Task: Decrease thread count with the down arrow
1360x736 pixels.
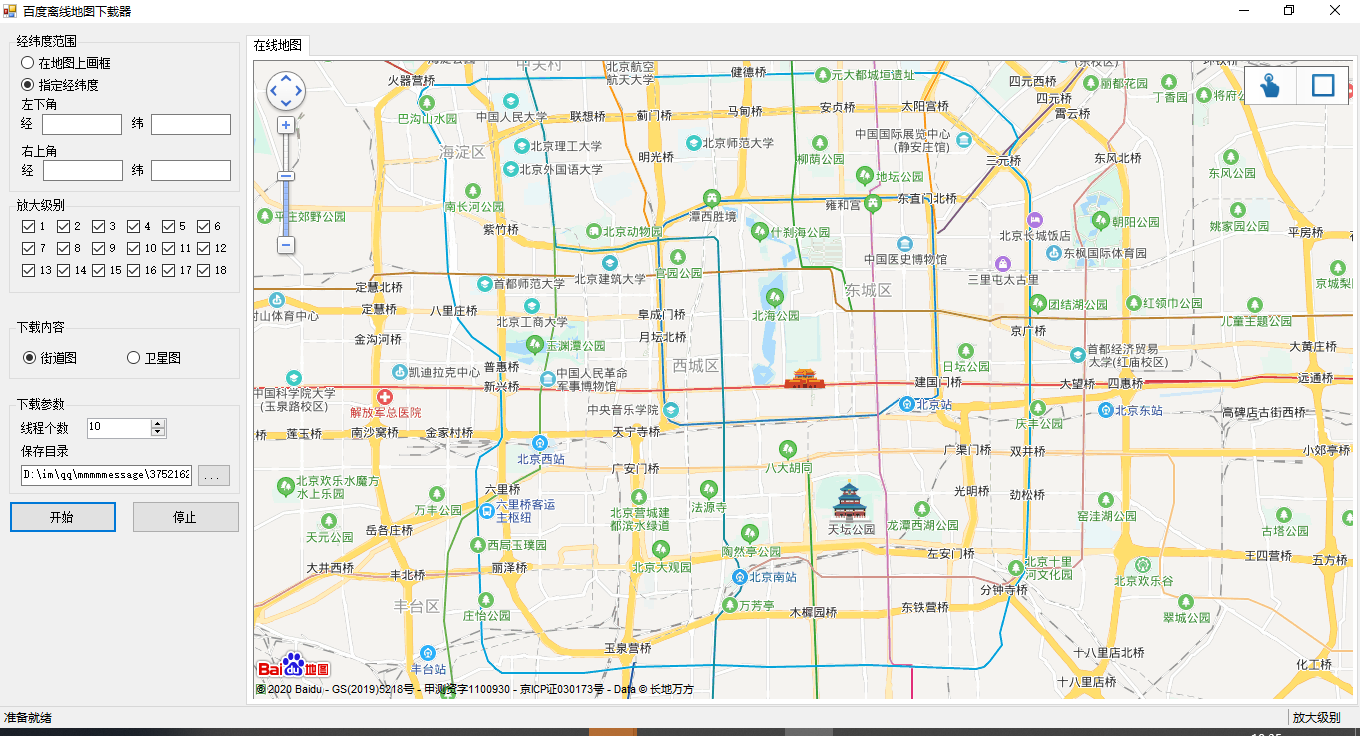Action: [158, 432]
